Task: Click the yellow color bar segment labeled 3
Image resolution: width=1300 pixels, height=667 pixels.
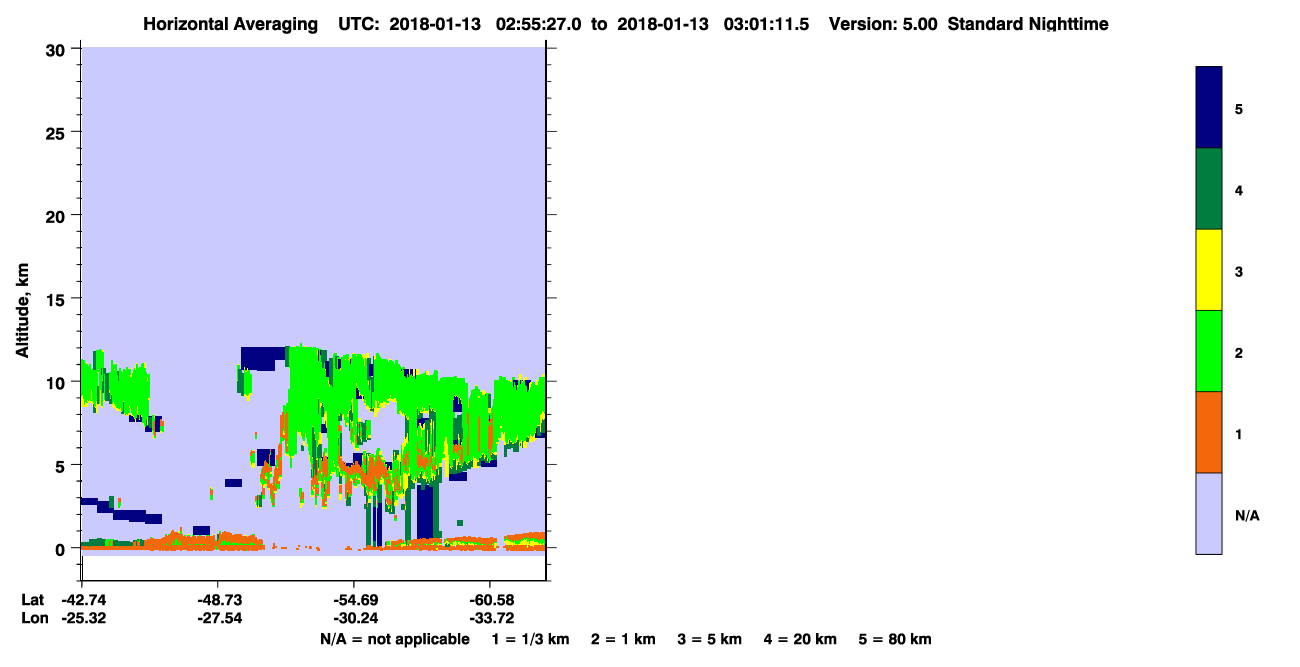Action: click(x=1208, y=270)
